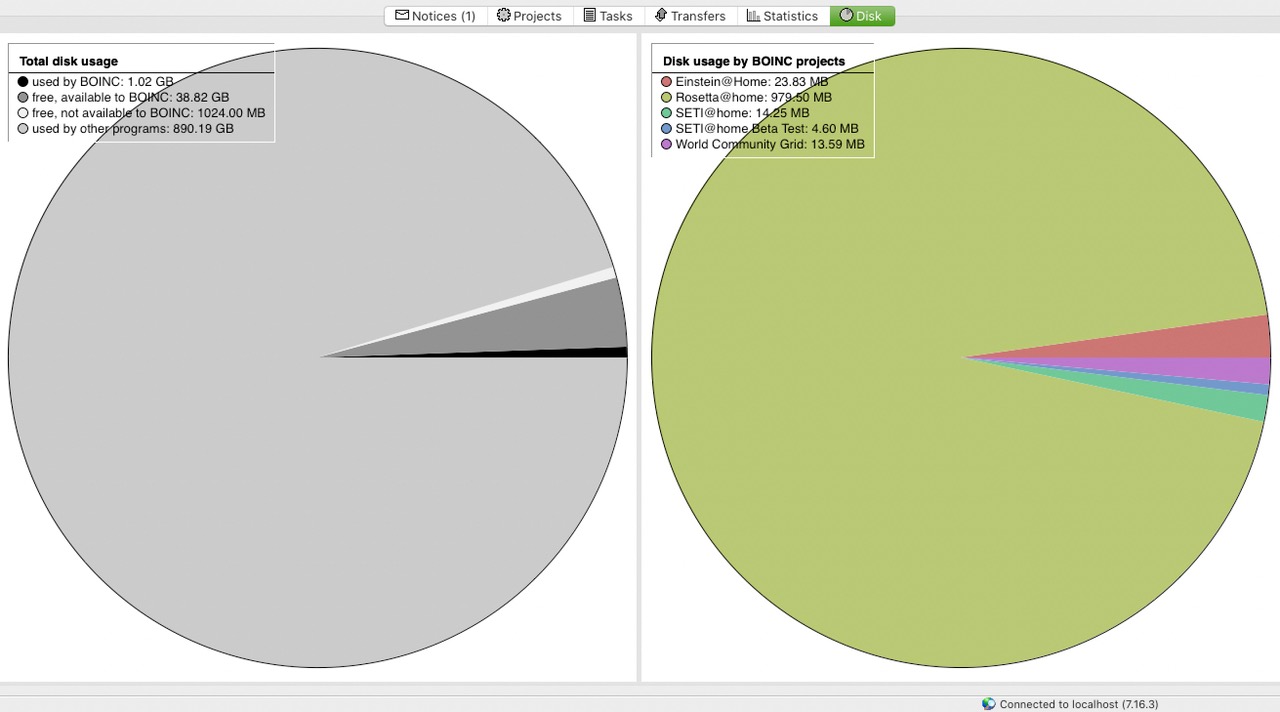
Task: Click 'Connected to localhost (7.16.3)' status text
Action: pyautogui.click(x=1078, y=704)
